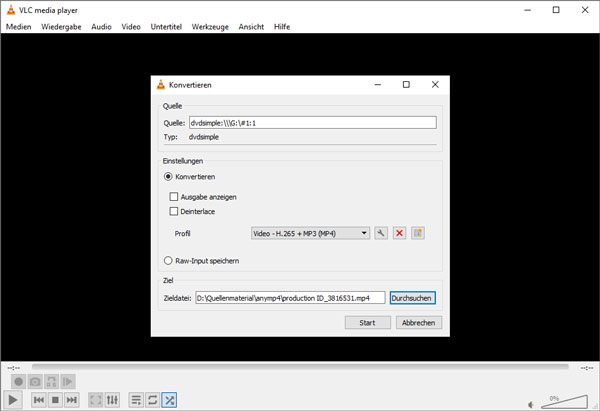This screenshot has height=411, width=600.
Task: Edit selected profile with wrench icon
Action: [381, 233]
